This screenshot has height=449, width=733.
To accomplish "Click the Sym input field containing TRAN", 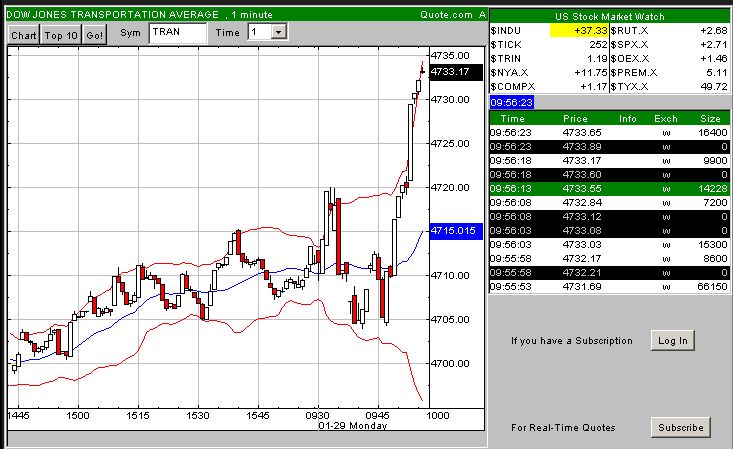I will tap(178, 33).
